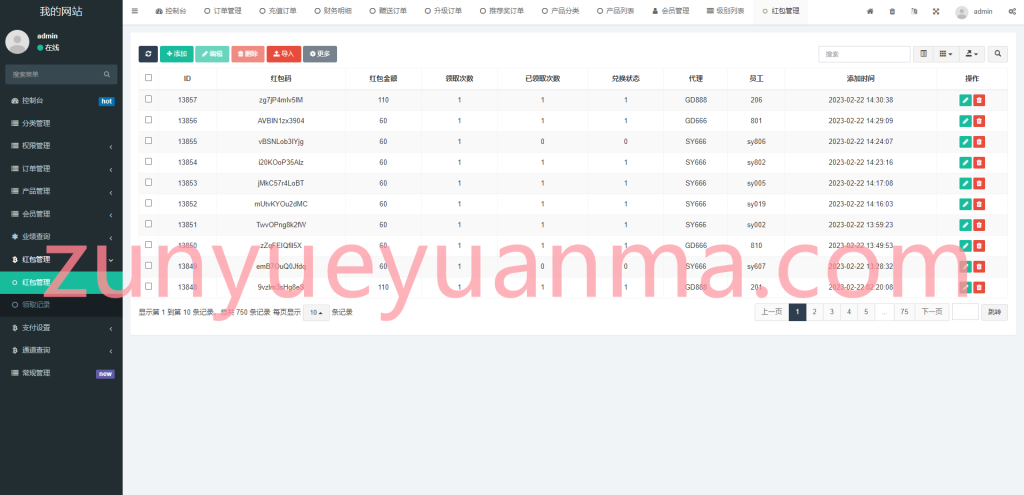Expand 通道查询 sidebar menu
1024x495 pixels.
pyautogui.click(x=61, y=350)
